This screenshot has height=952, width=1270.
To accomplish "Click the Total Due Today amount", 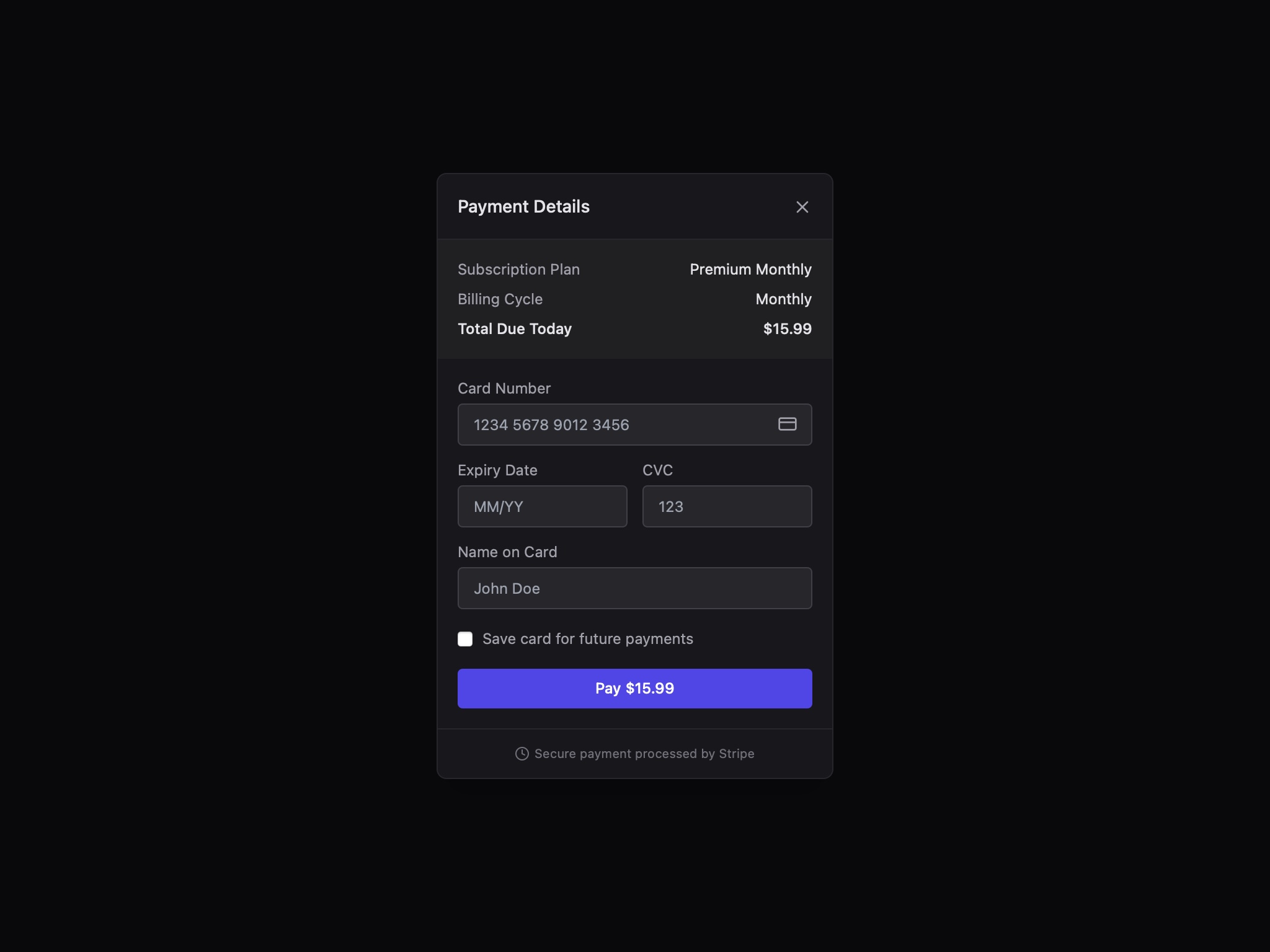I will [x=786, y=328].
